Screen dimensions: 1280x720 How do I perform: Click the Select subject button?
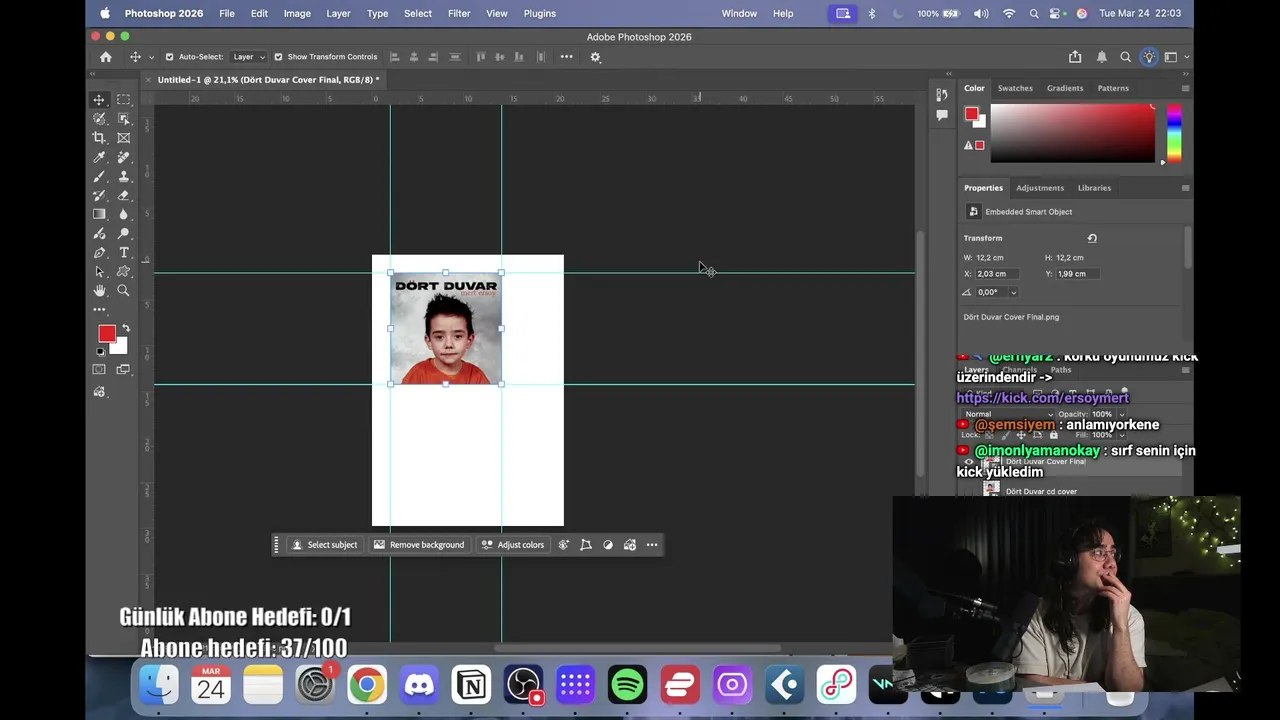coord(324,545)
